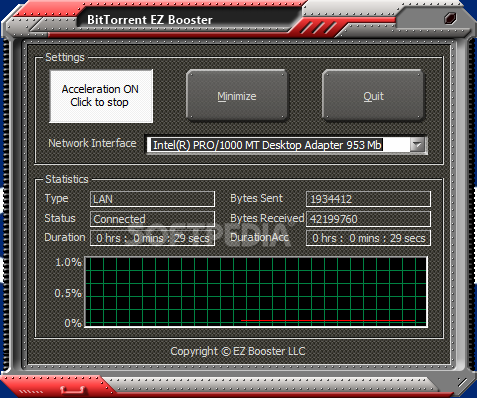477x398 pixels.
Task: Click the 1.0% graph axis label
Action: point(69,262)
